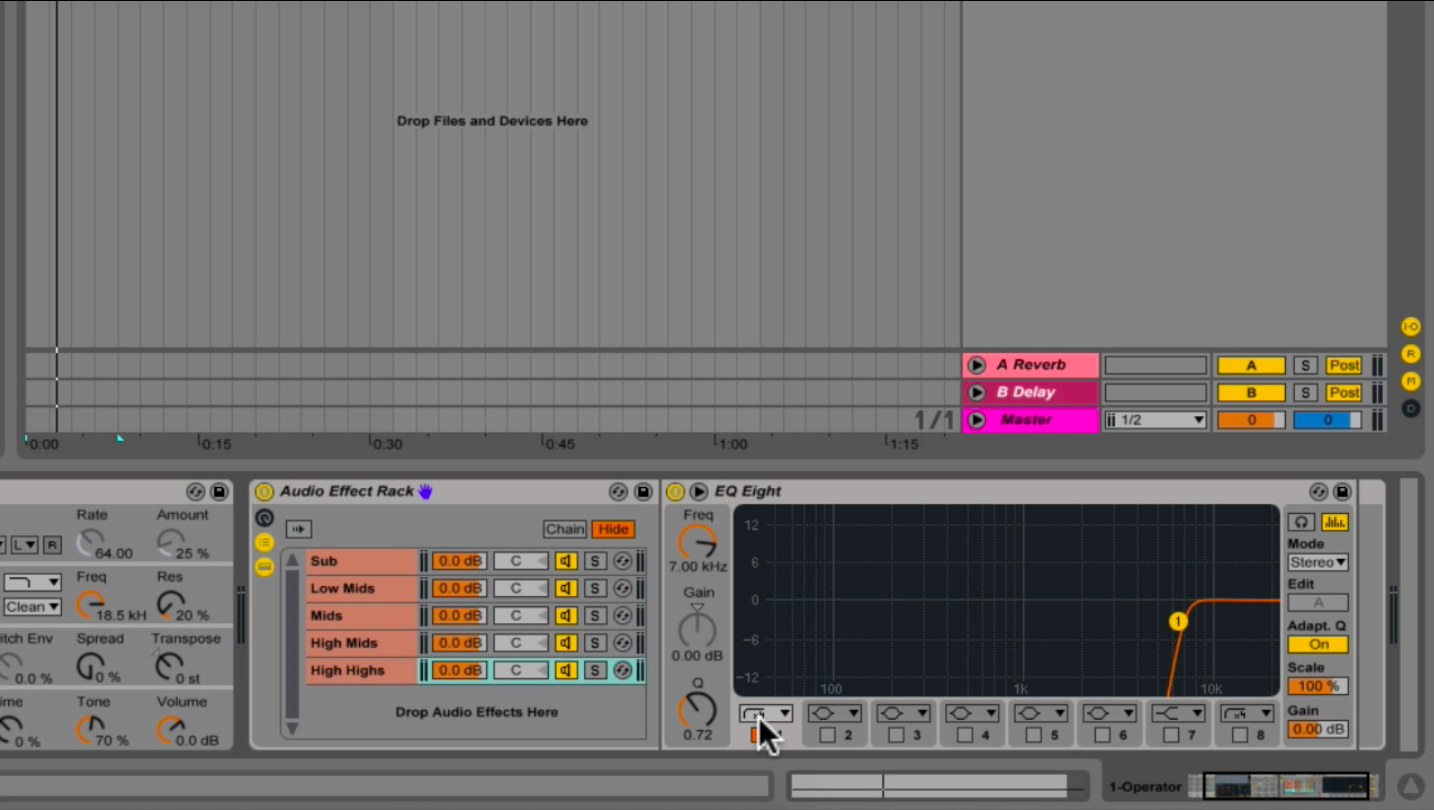Hot-swap the Sub chain
Viewport: 1434px width, 810px height.
coord(623,561)
